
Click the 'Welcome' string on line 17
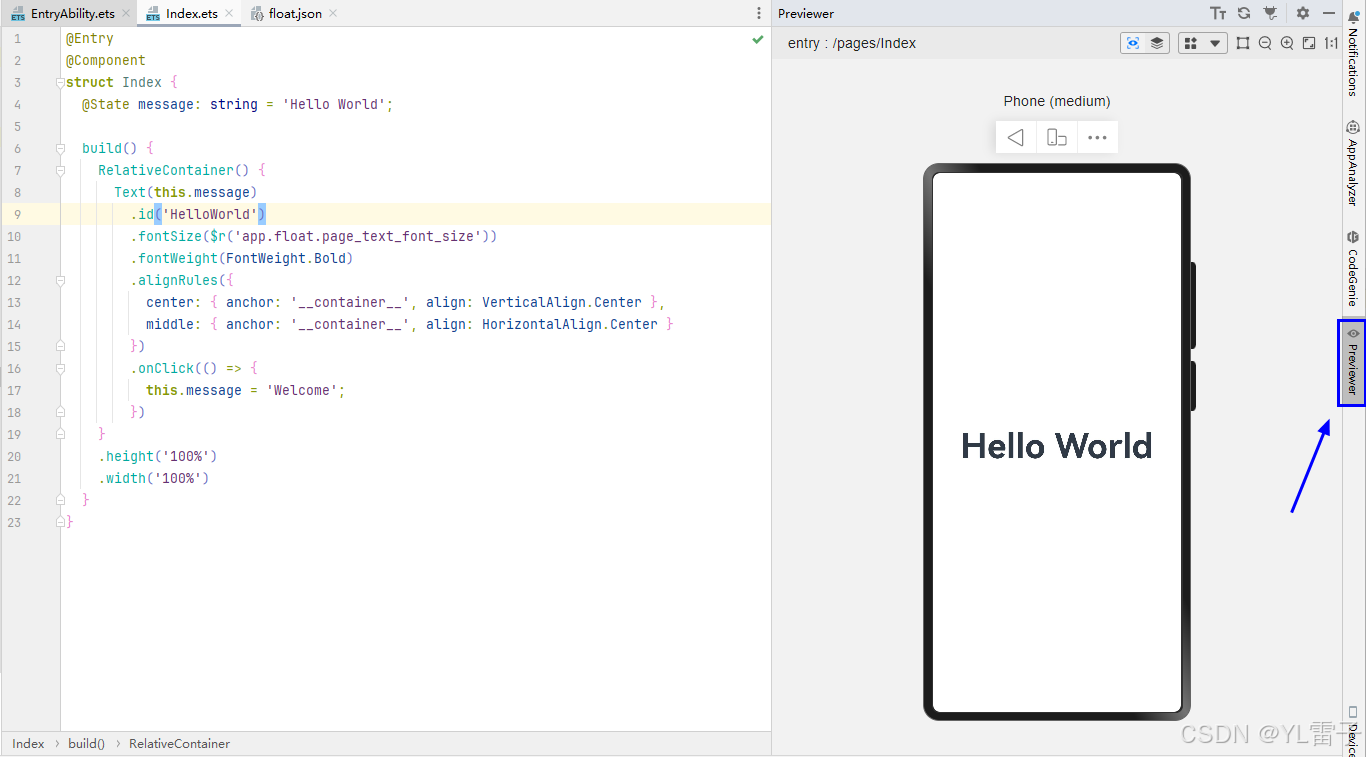(x=302, y=390)
